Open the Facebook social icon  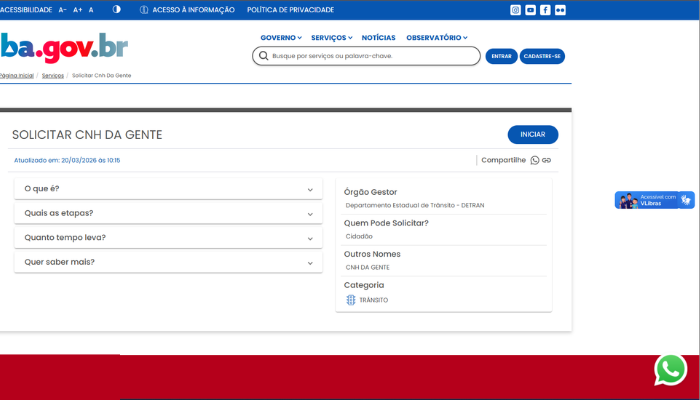coord(545,10)
